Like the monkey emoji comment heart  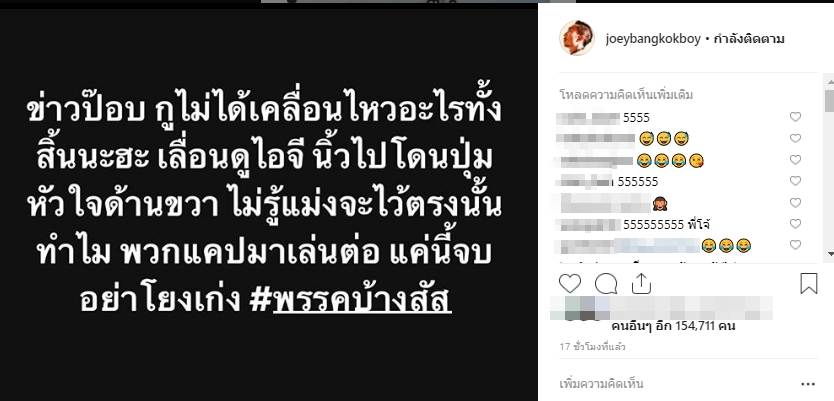pyautogui.click(x=795, y=203)
